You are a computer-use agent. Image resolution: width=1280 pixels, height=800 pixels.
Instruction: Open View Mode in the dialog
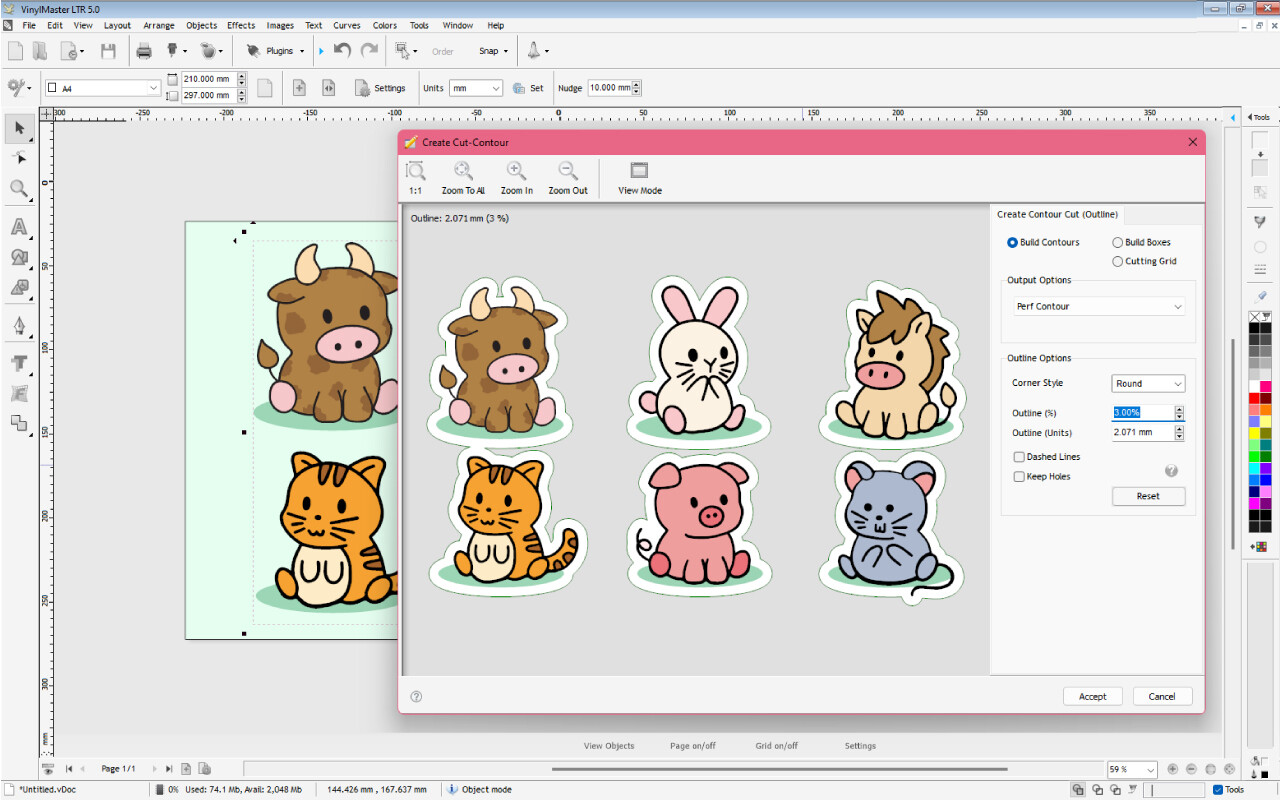[639, 172]
